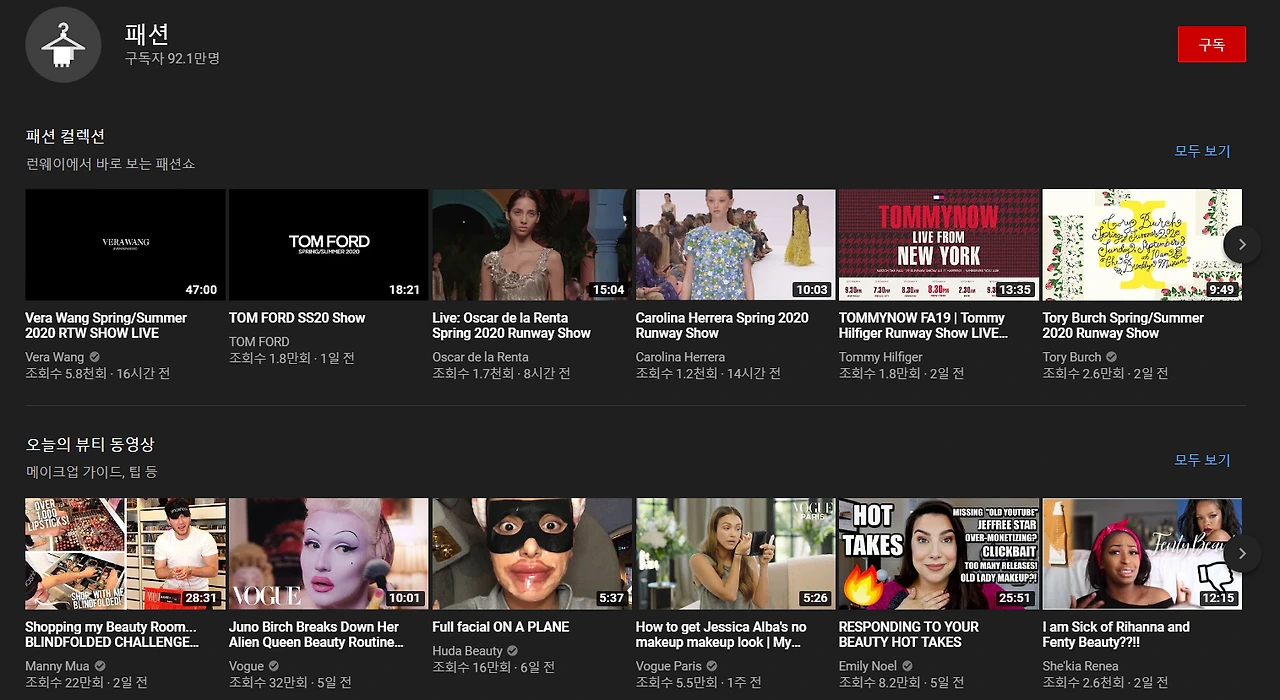Screen dimensions: 1280x700
Task: Go to the Tory Burch channel name
Action: 1072,357
